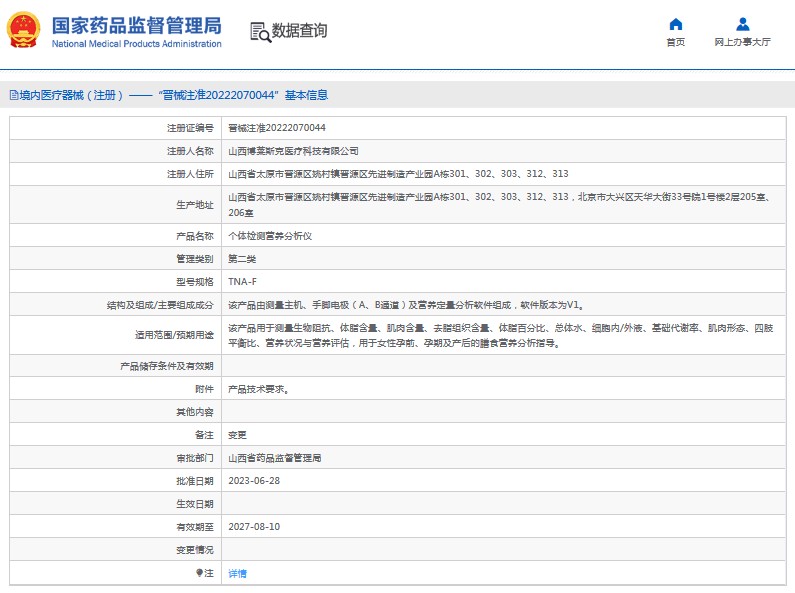This screenshot has height=593, width=795.
Task: Click the 附件 row label
Action: (204, 389)
